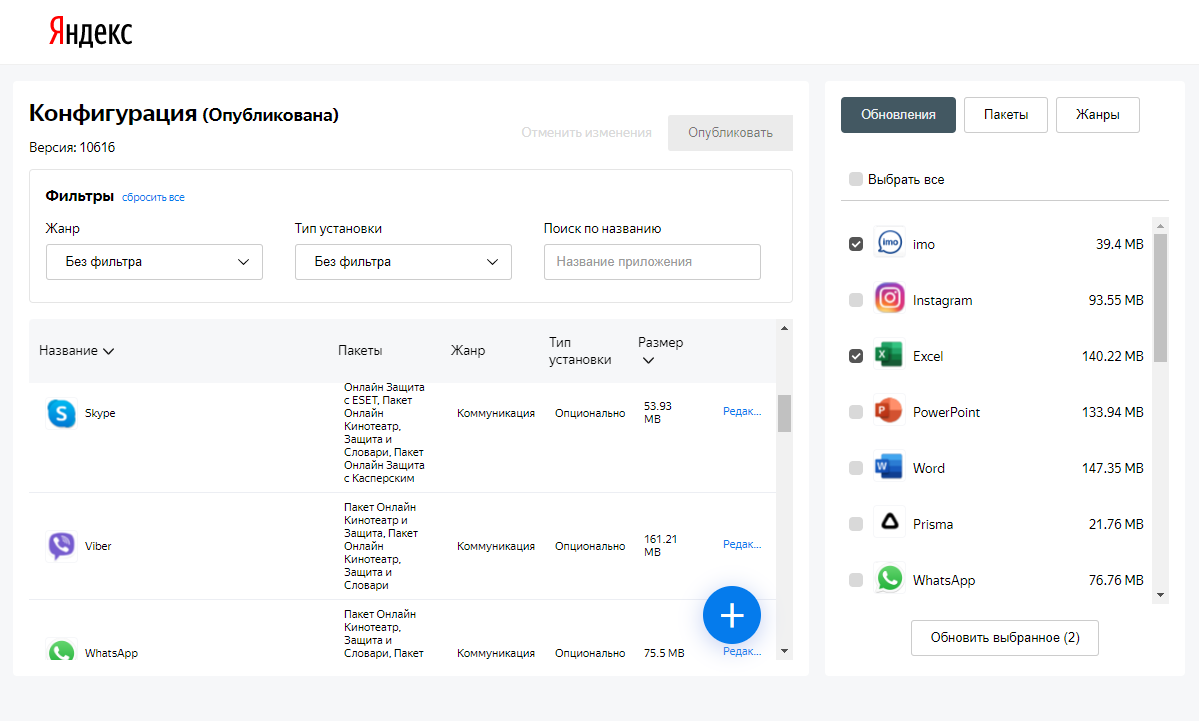The width and height of the screenshot is (1199, 721).
Task: Open the 'Тип установки' filter dropdown
Action: [x=403, y=261]
